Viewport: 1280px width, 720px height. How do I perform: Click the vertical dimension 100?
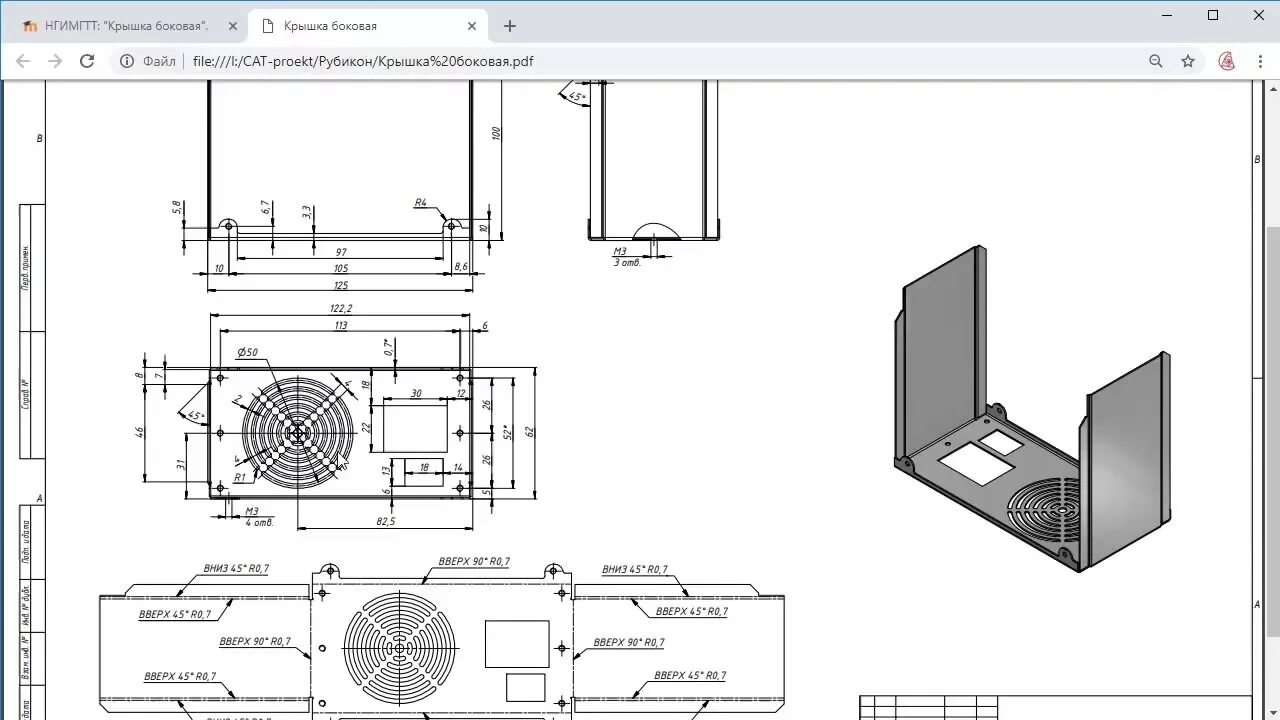tap(496, 133)
